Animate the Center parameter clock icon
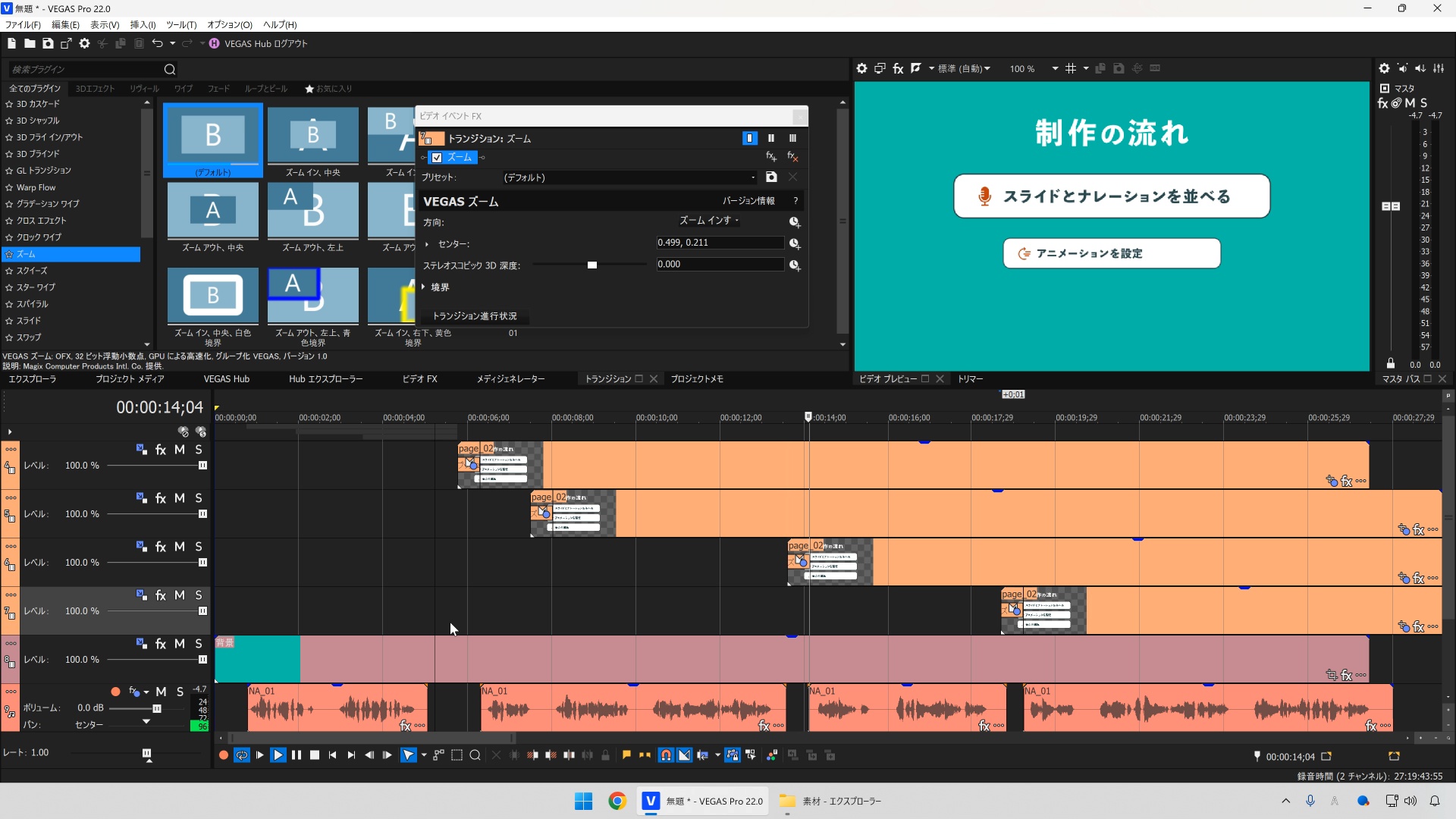This screenshot has height=819, width=1456. (795, 243)
